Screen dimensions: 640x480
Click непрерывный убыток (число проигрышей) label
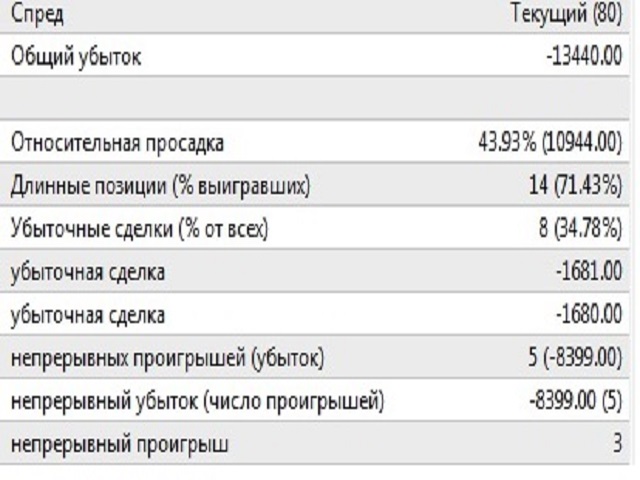point(198,401)
